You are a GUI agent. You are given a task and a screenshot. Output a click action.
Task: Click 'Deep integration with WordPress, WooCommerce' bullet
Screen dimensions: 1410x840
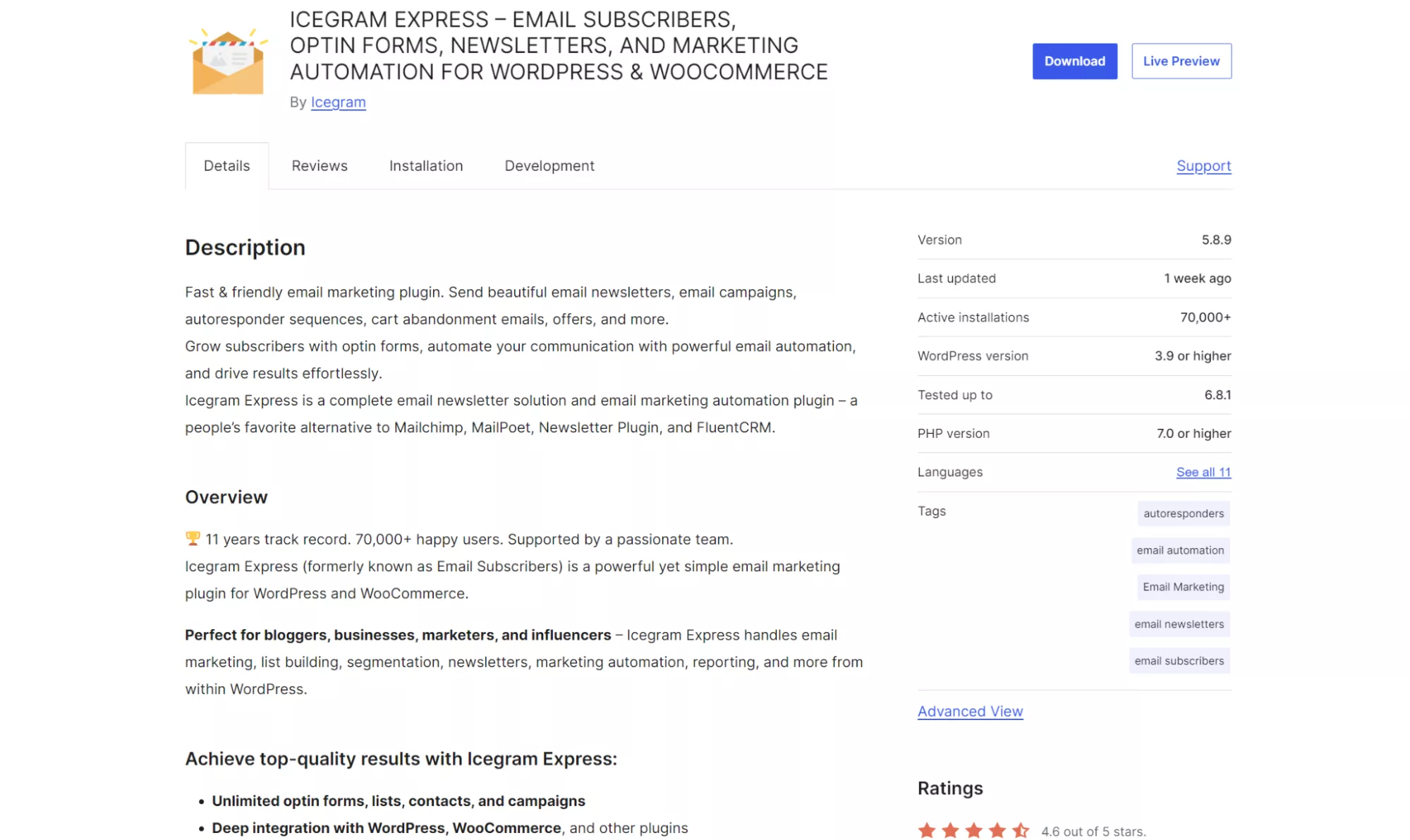pos(387,828)
